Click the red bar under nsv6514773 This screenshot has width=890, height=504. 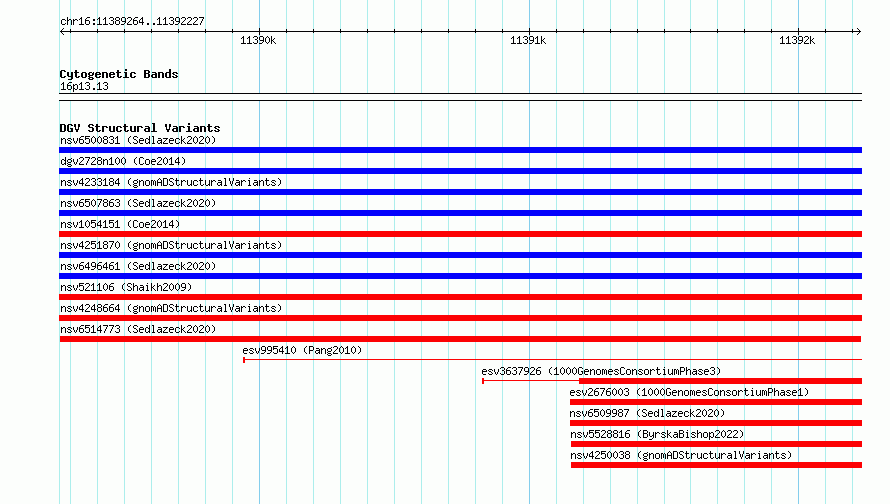(x=460, y=339)
